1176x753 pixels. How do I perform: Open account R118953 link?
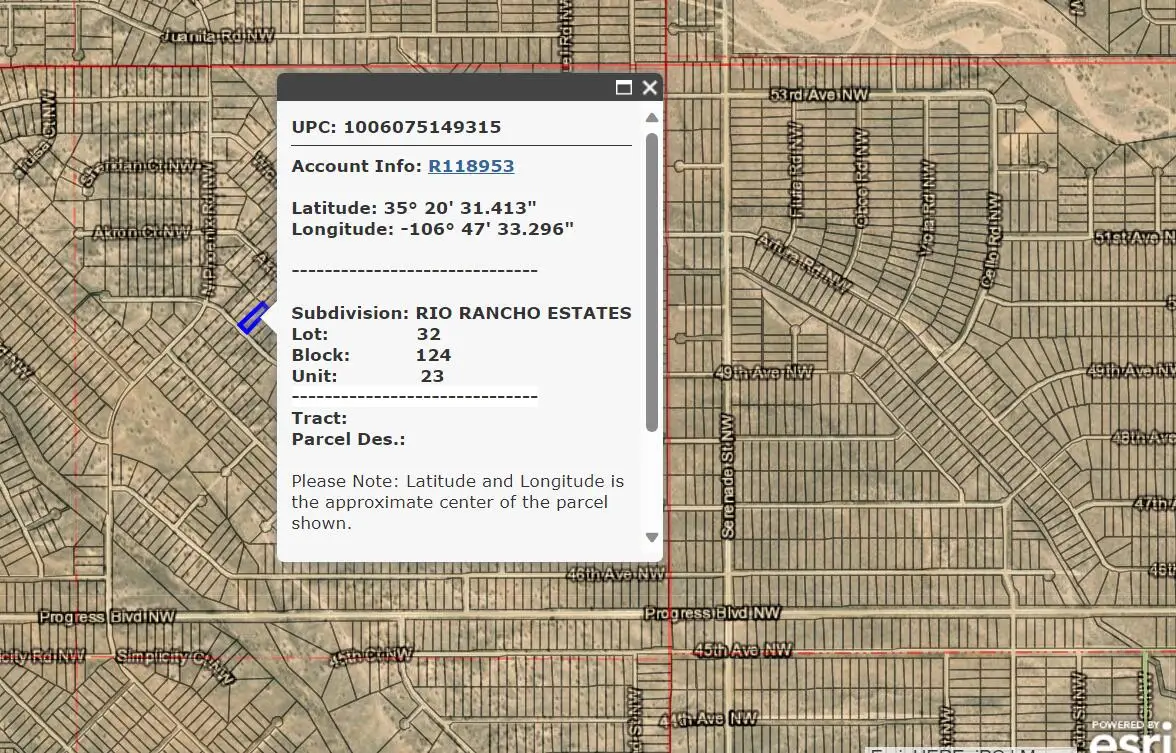click(471, 166)
